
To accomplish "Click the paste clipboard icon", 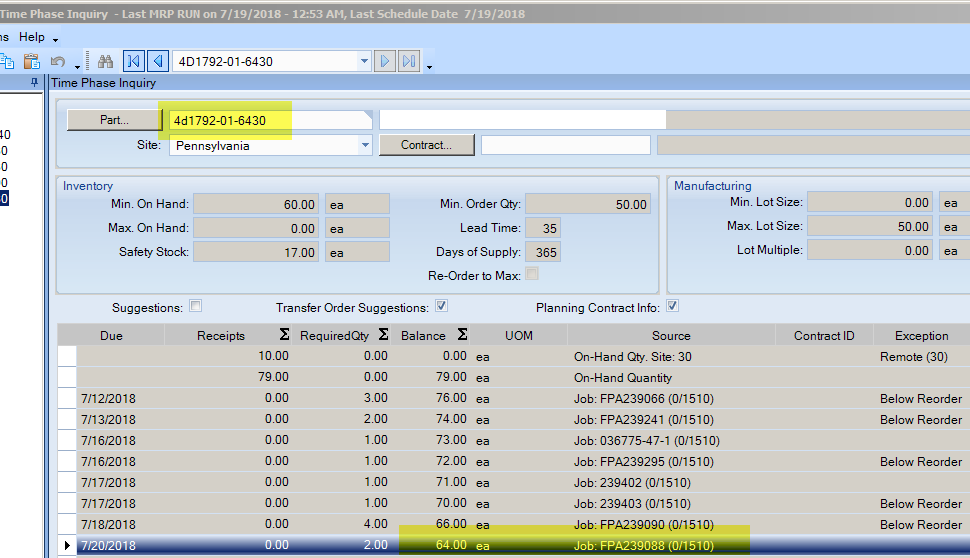I will coord(31,62).
